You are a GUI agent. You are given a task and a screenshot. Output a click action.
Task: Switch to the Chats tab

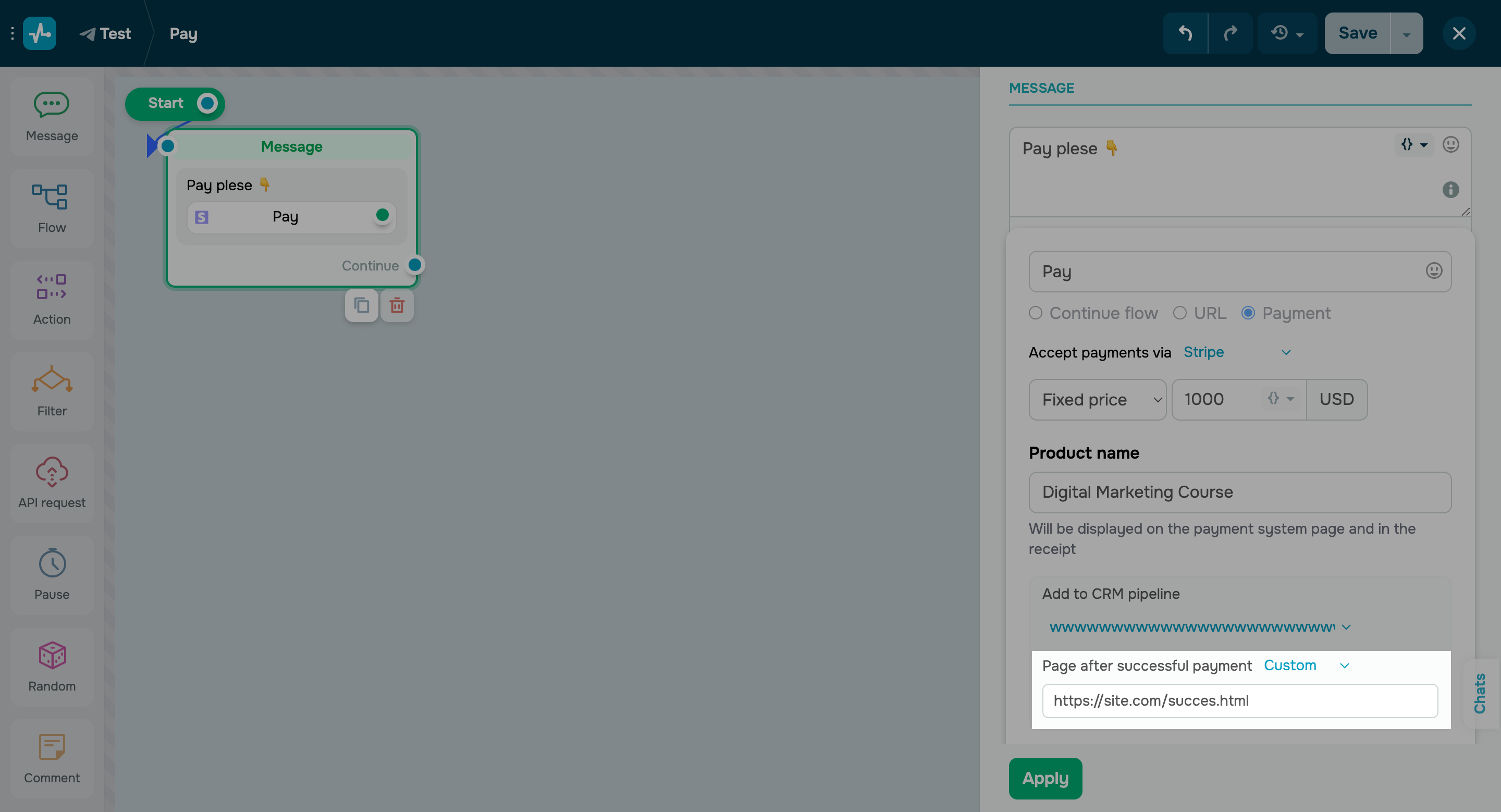pos(1481,693)
